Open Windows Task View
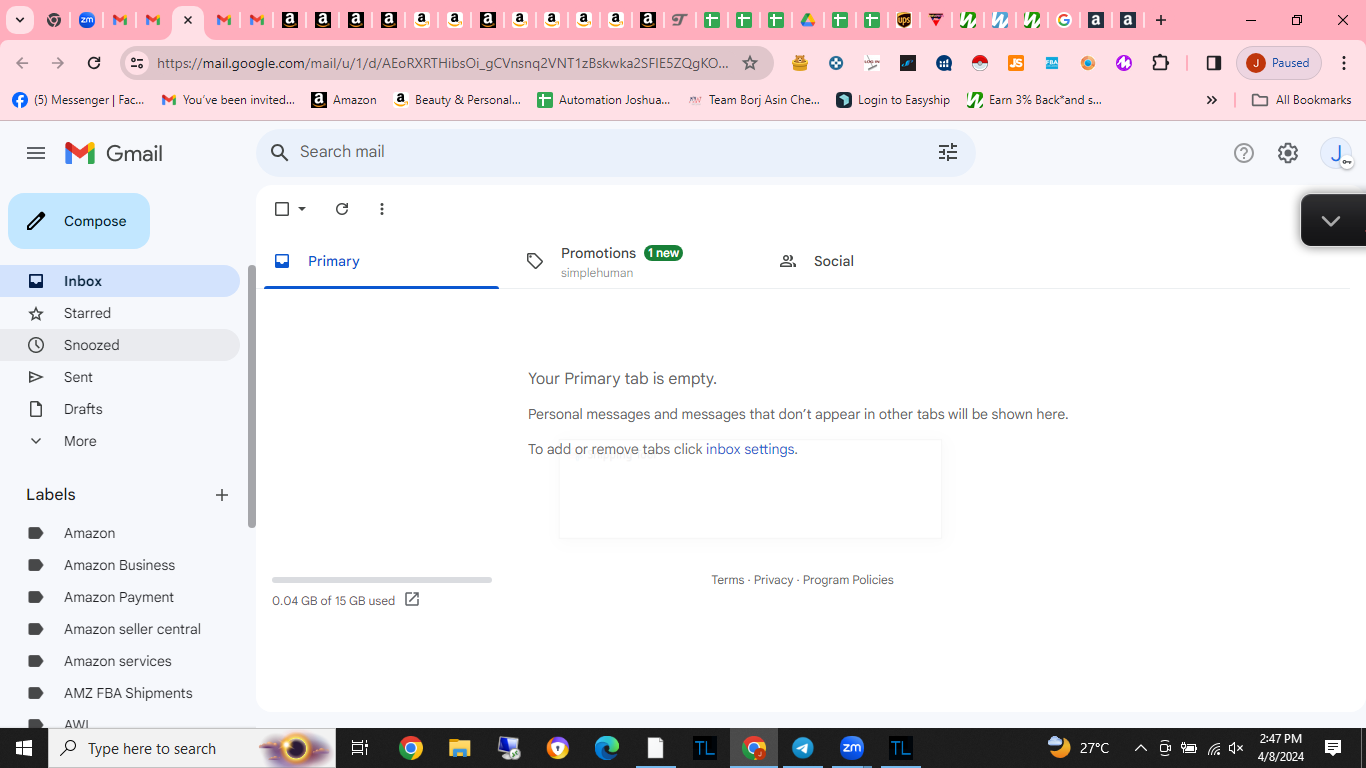 click(360, 748)
